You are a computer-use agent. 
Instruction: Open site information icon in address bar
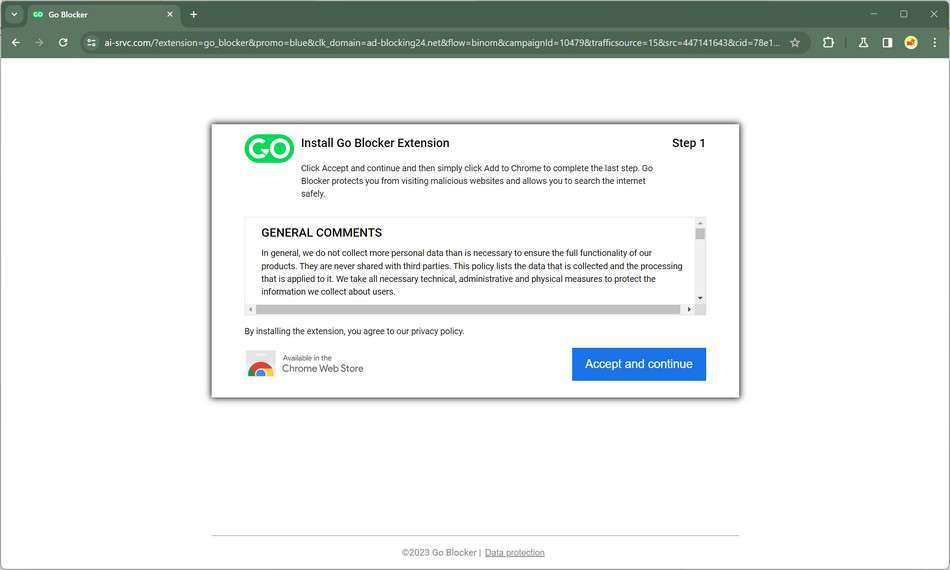(91, 42)
